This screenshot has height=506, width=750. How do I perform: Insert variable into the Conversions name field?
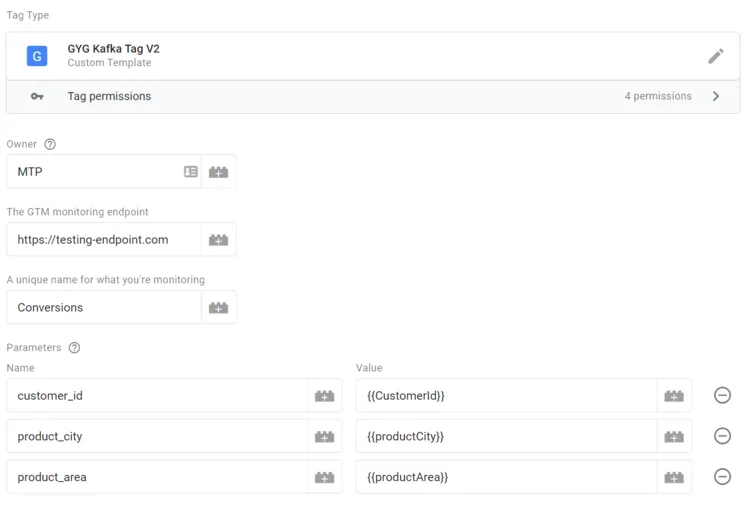[x=219, y=308]
